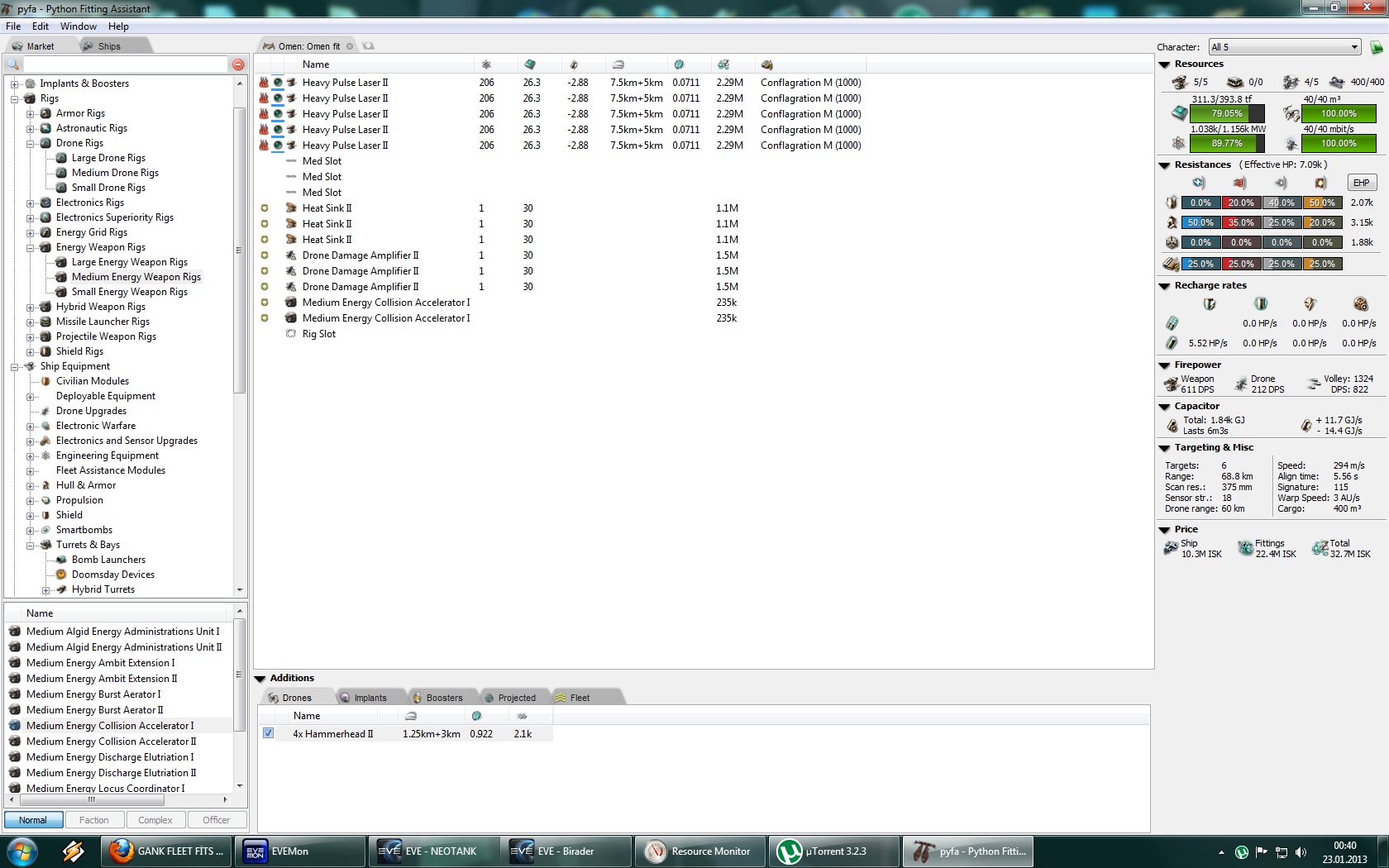
Task: Click the hull resistance row icon
Action: (x=1172, y=242)
